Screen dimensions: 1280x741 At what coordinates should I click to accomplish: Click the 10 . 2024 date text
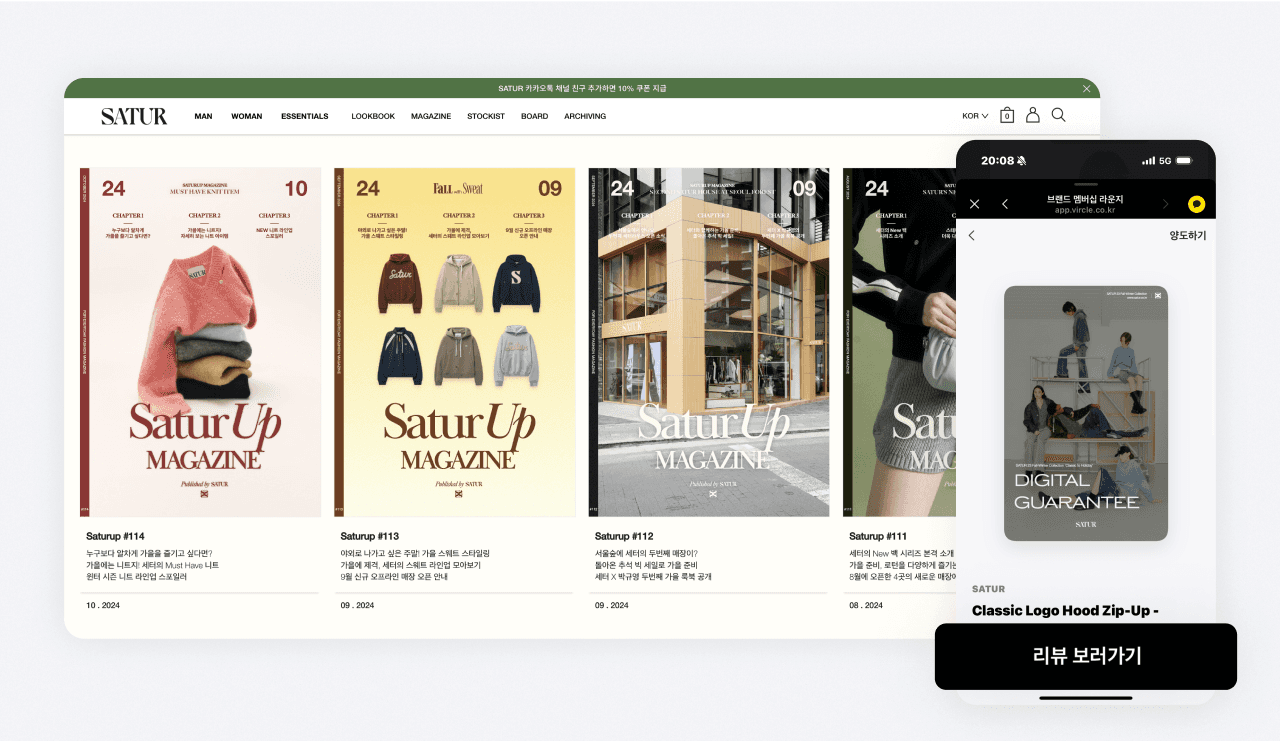104,605
